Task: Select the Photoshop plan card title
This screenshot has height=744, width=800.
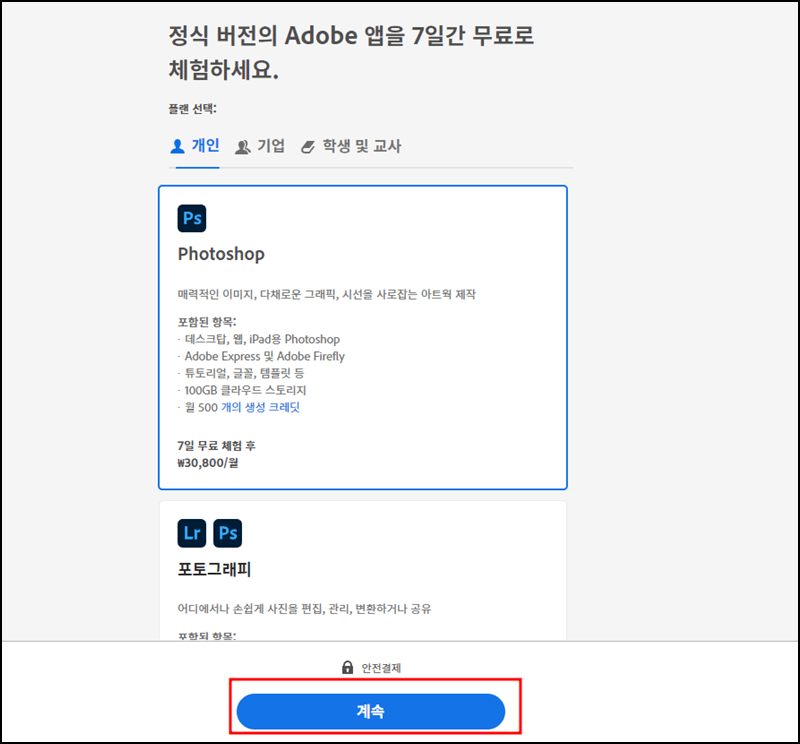Action: (221, 254)
